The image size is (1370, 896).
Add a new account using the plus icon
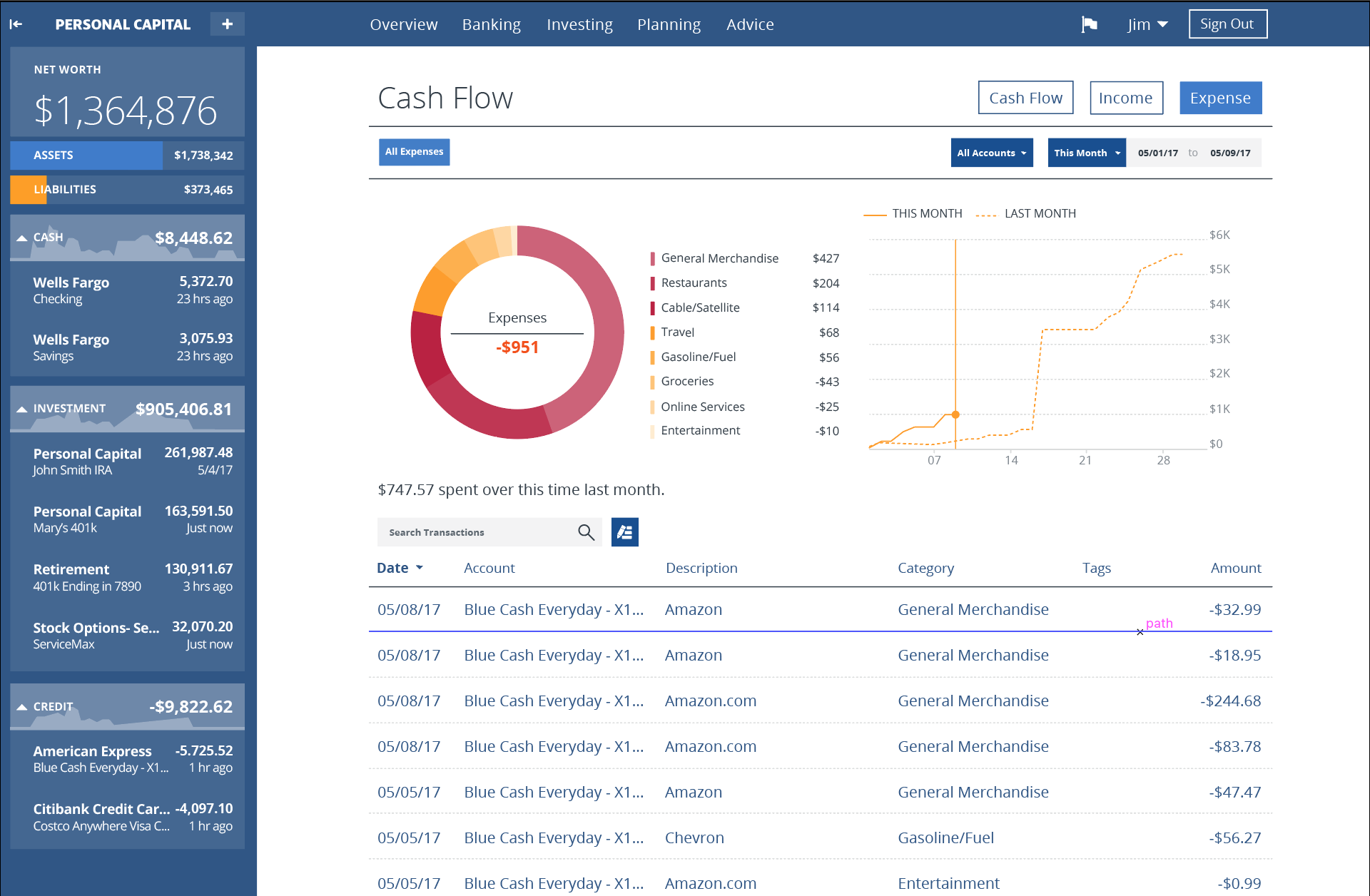tap(227, 24)
